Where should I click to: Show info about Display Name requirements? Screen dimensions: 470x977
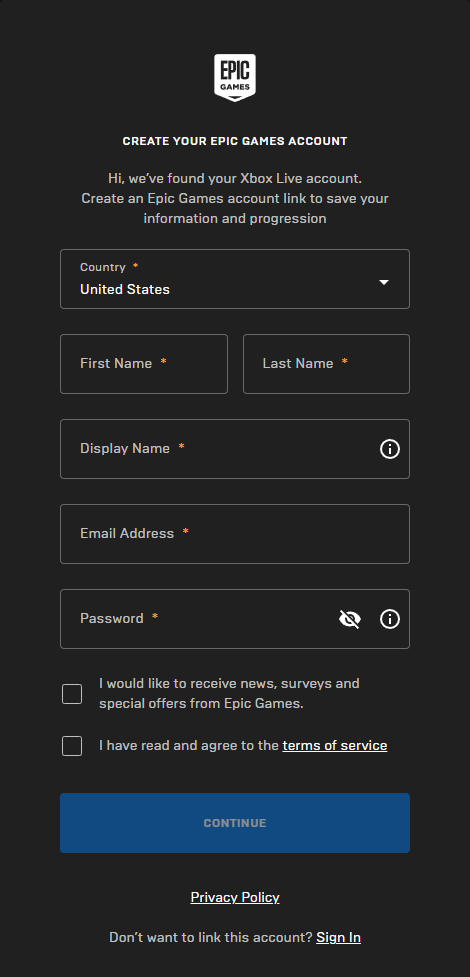point(390,449)
